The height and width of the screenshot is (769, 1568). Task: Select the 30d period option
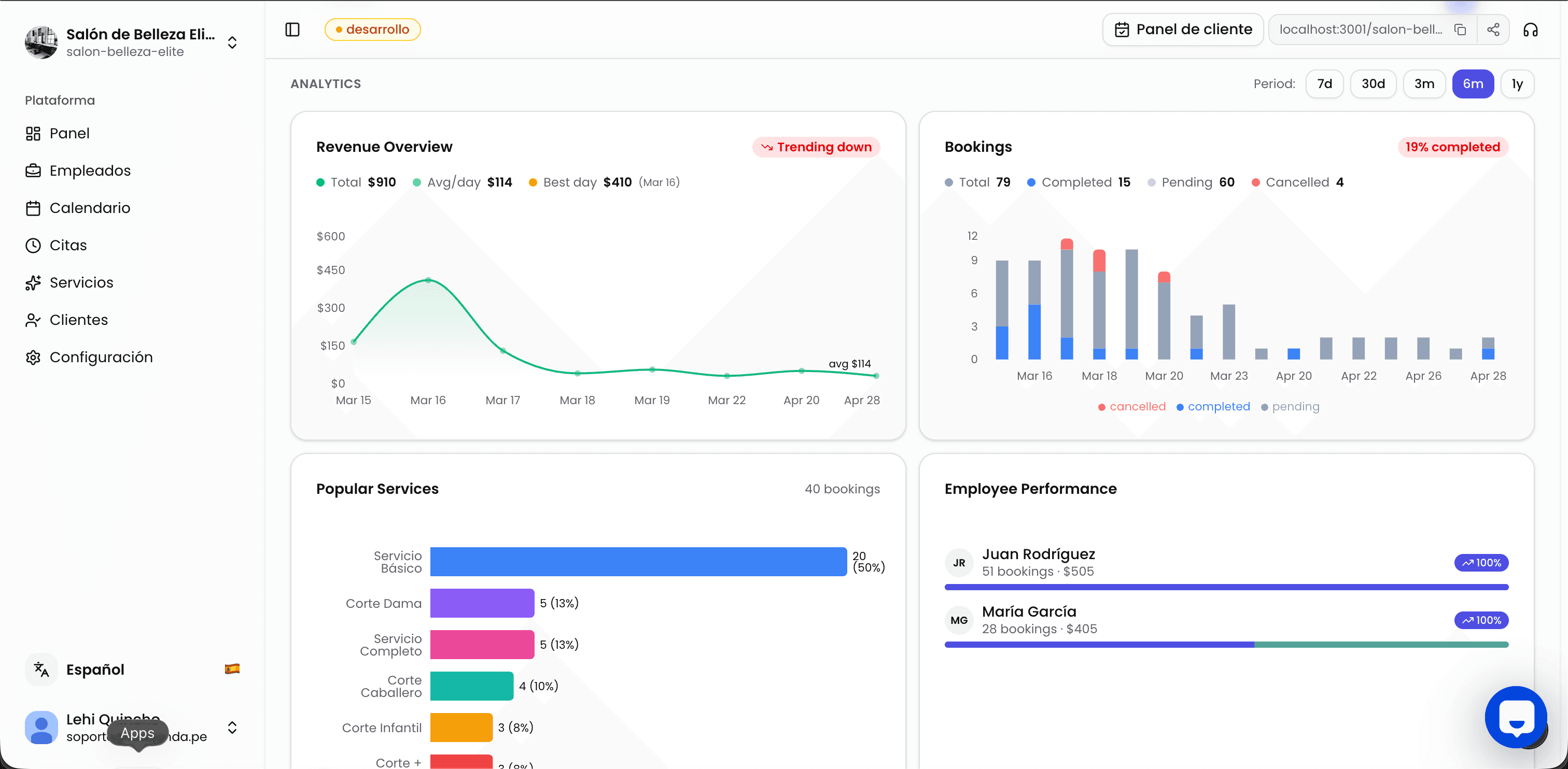coord(1373,84)
